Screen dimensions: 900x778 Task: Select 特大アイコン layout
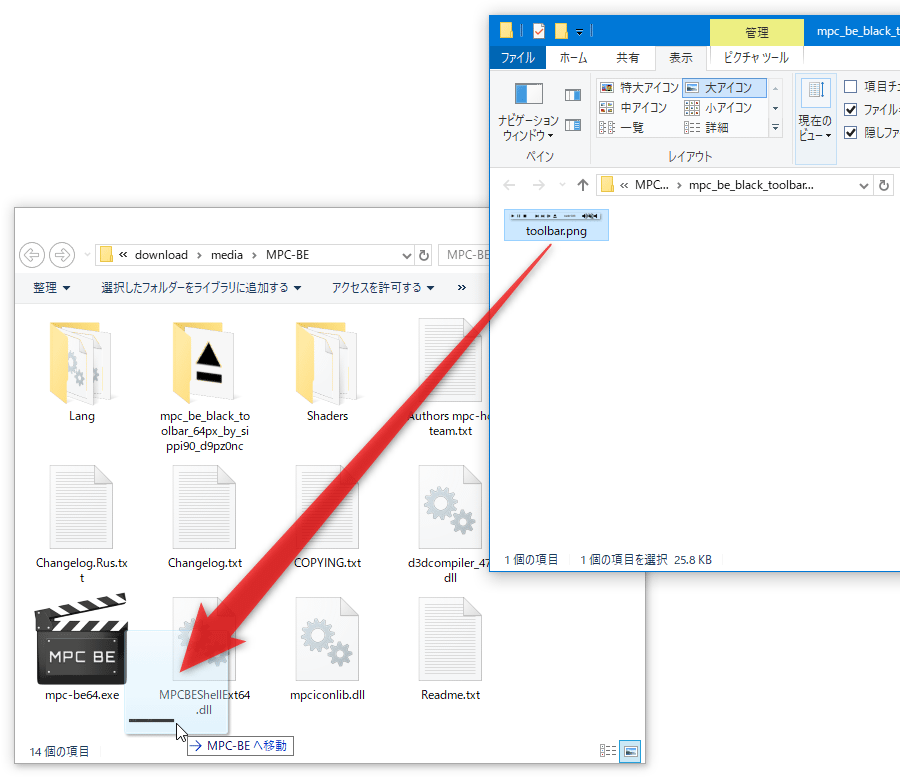639,87
